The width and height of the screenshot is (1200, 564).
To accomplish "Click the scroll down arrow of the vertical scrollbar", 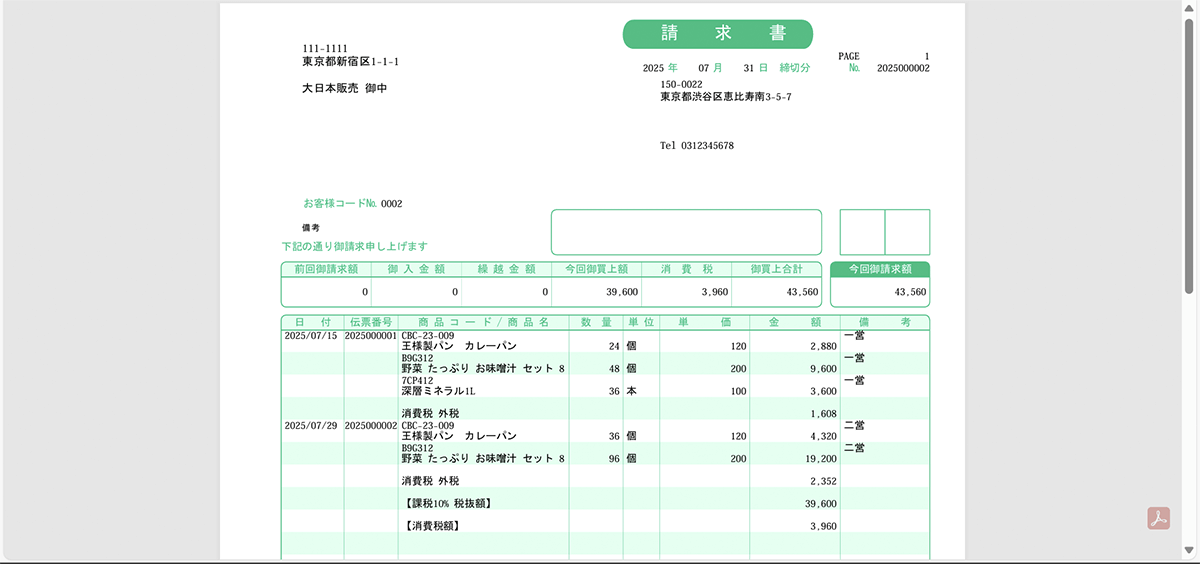I will pos(1190,552).
